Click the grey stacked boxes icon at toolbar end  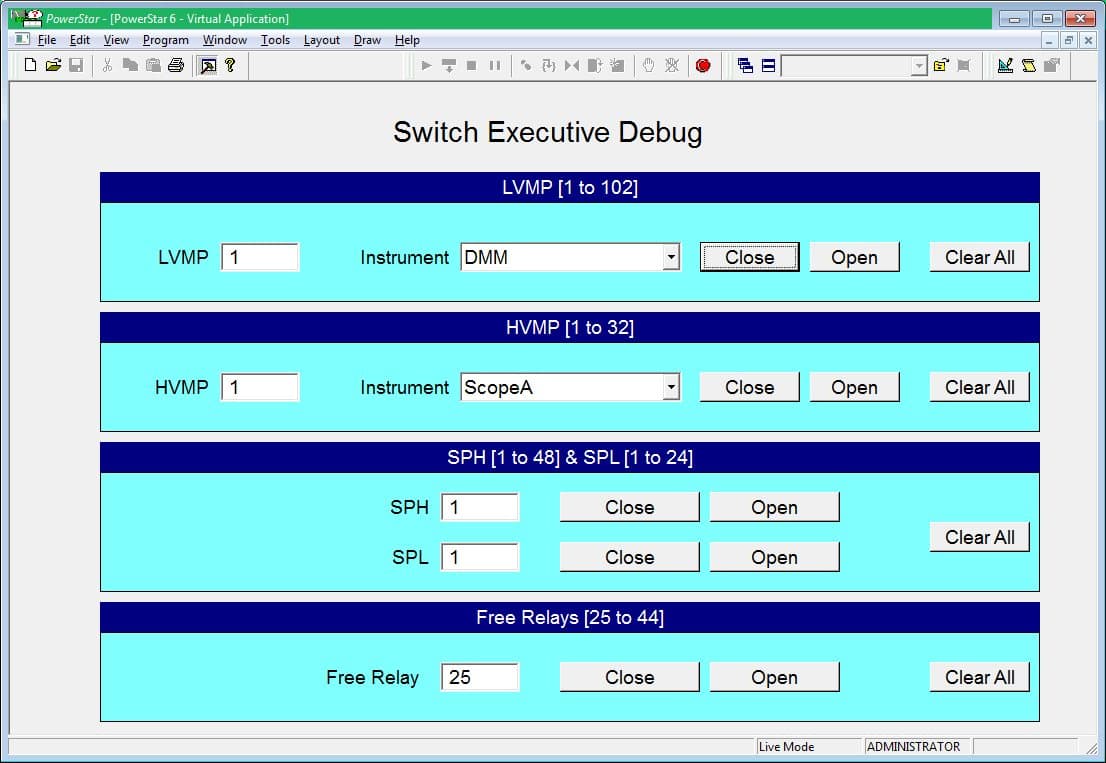pos(1052,66)
